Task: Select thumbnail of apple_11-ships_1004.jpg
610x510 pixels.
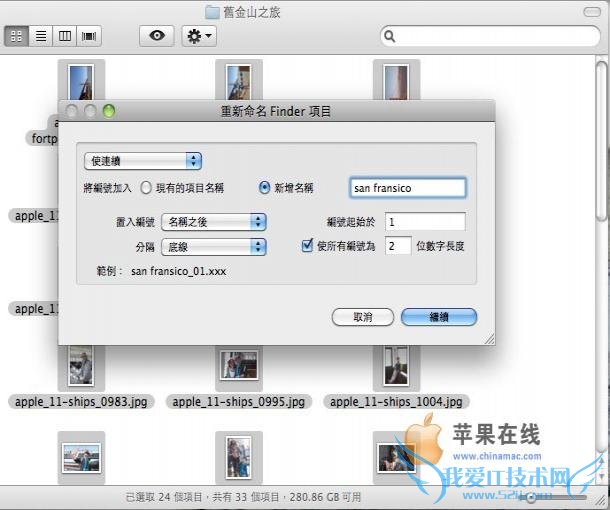Action: point(396,368)
